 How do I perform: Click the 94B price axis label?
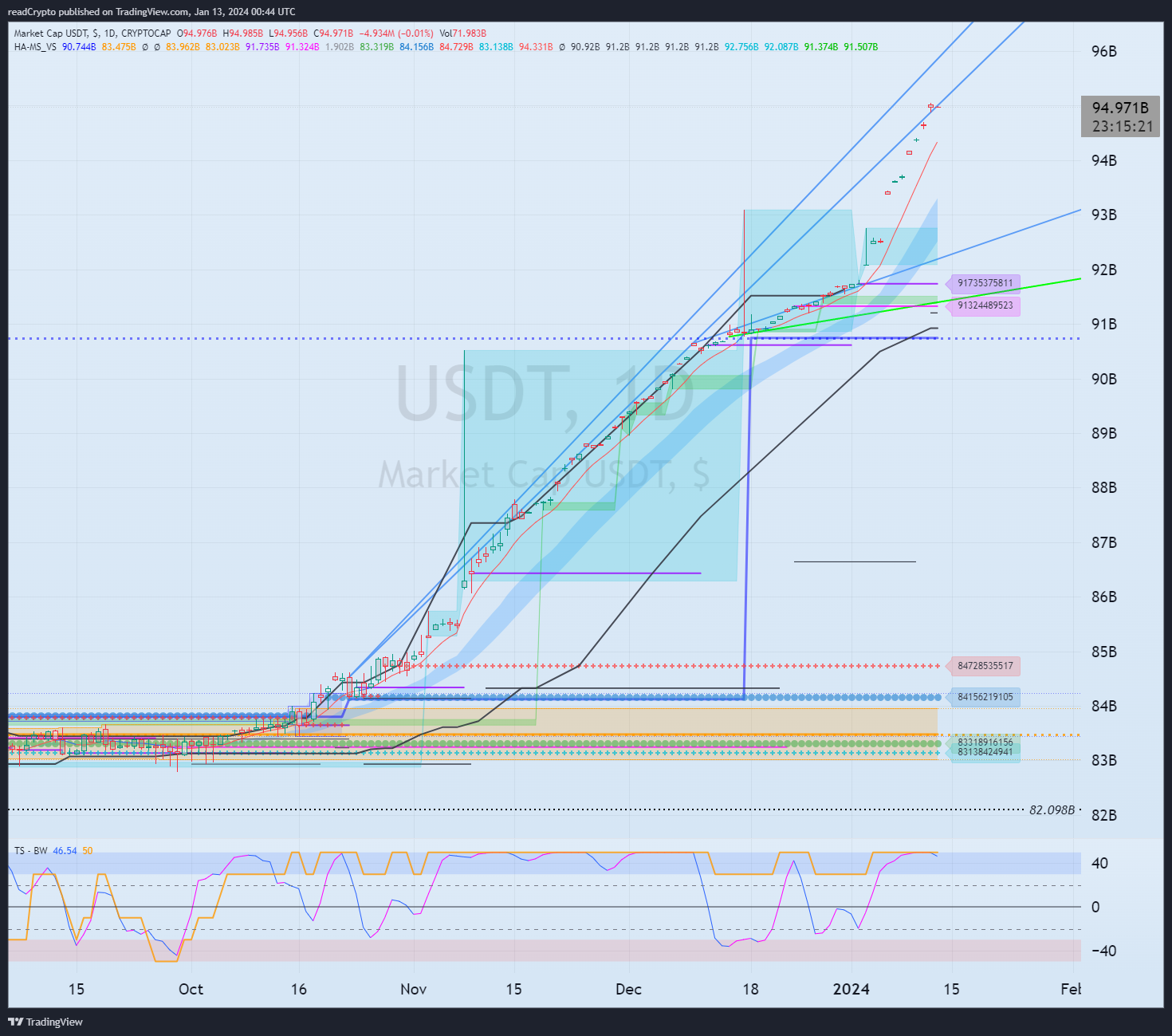point(1103,160)
